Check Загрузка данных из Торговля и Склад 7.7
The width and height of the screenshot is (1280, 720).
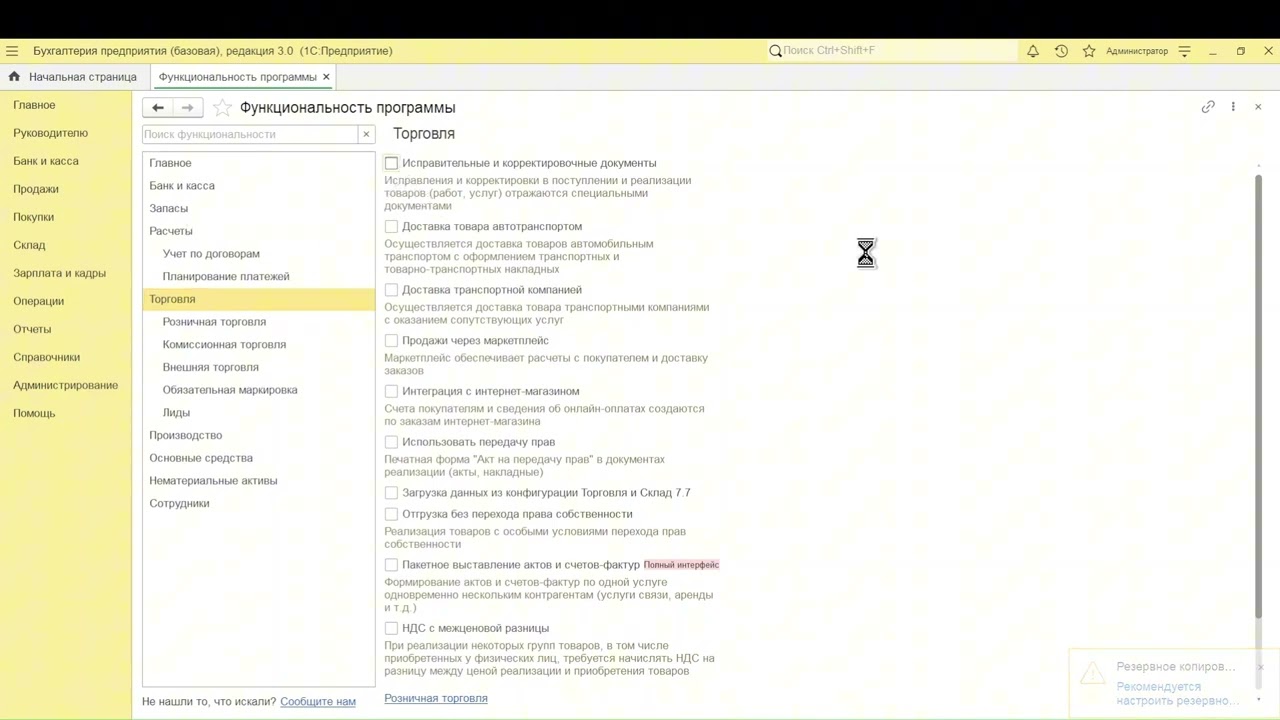[391, 493]
